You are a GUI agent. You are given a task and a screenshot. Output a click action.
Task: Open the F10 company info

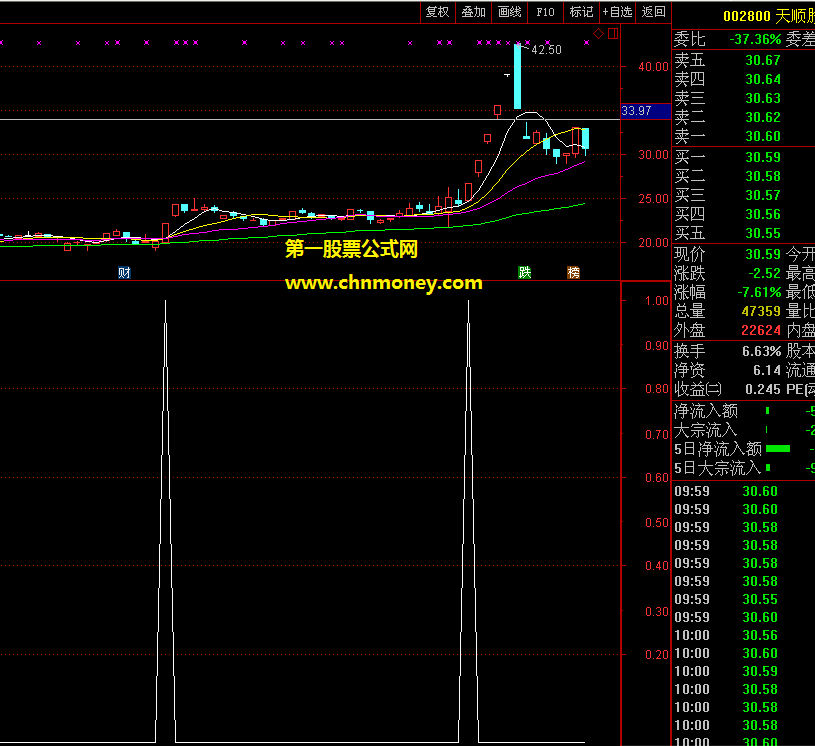coord(545,12)
